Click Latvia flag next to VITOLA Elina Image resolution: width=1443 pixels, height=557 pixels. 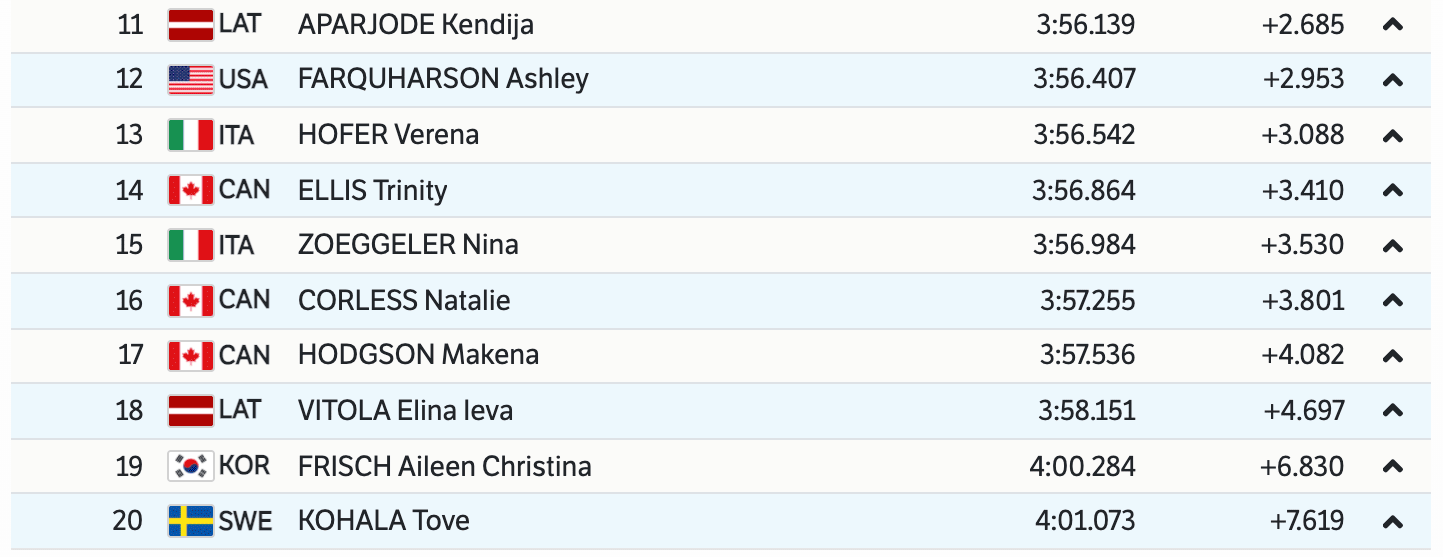click(x=190, y=411)
